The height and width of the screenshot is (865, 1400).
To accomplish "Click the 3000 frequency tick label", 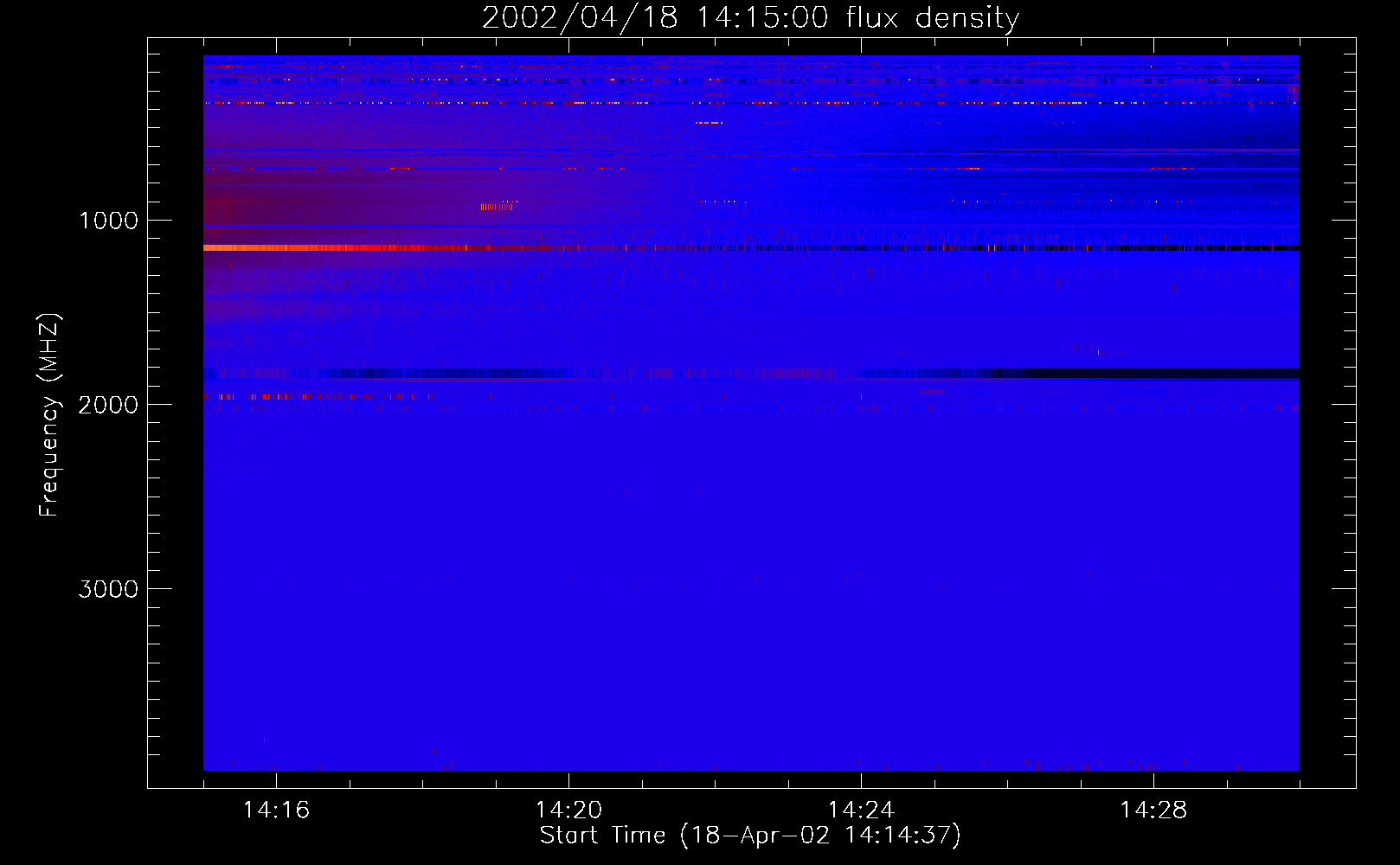I will tap(108, 589).
